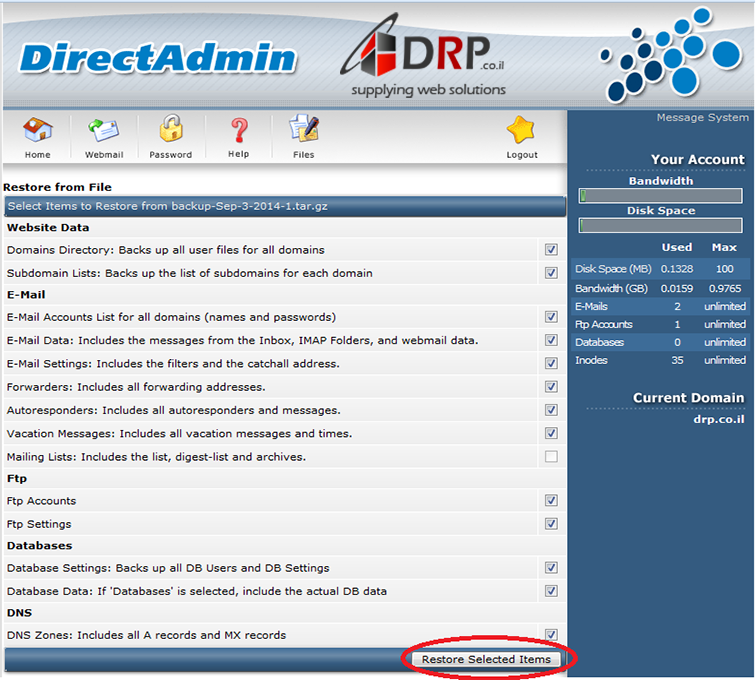Open the Files manager icon

click(303, 131)
